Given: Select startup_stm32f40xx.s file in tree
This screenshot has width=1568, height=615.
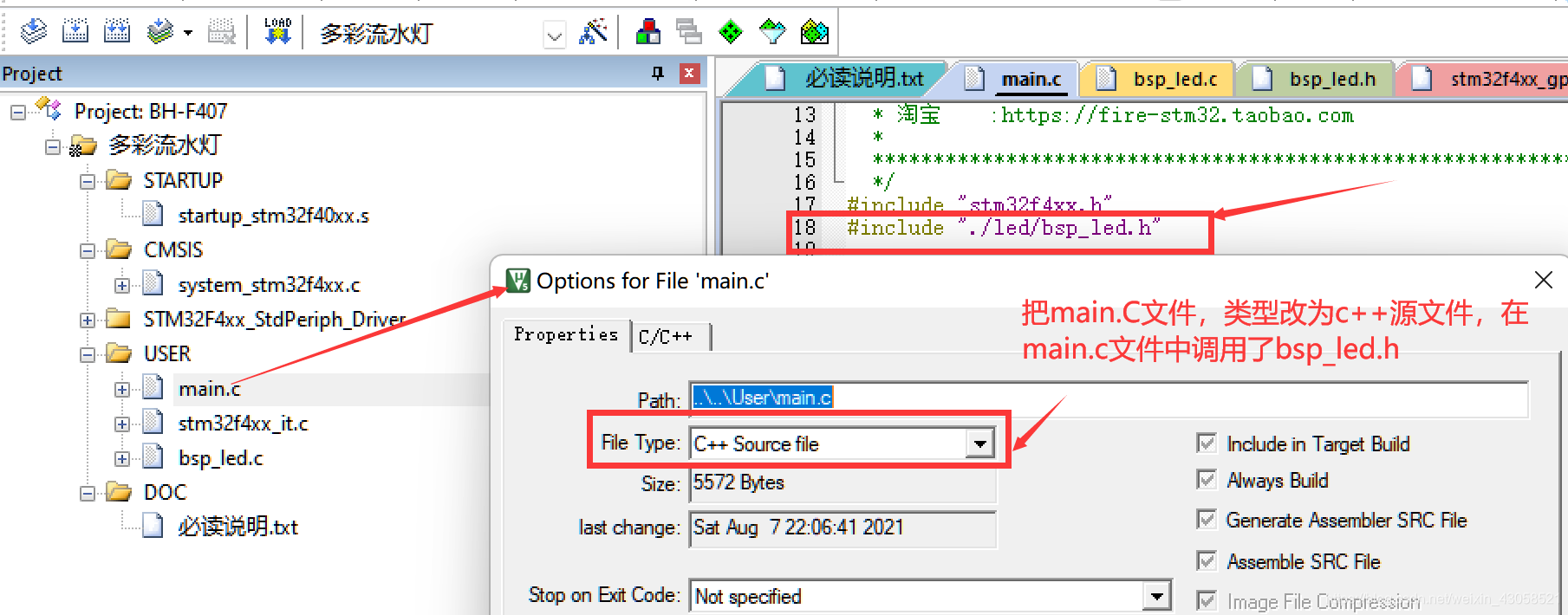Looking at the screenshot, I should (273, 216).
